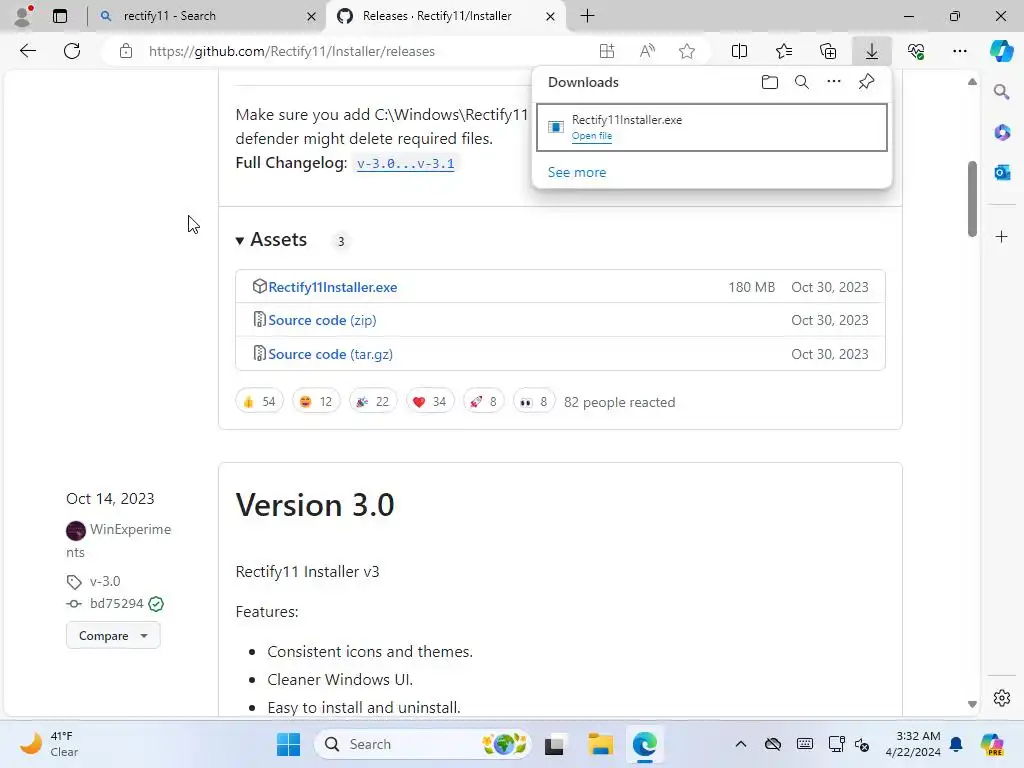
Task: Close the rectify11 Search tab
Action: coord(312,16)
